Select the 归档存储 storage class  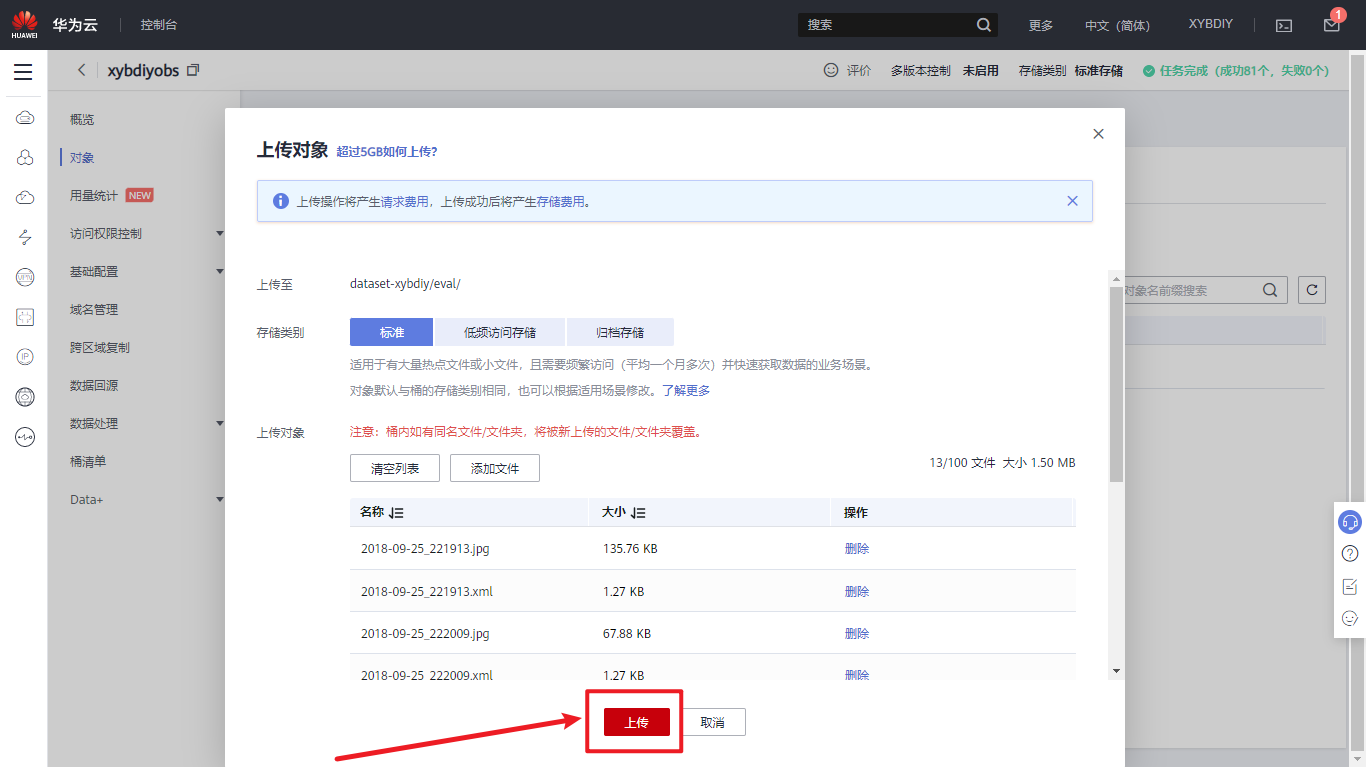620,332
